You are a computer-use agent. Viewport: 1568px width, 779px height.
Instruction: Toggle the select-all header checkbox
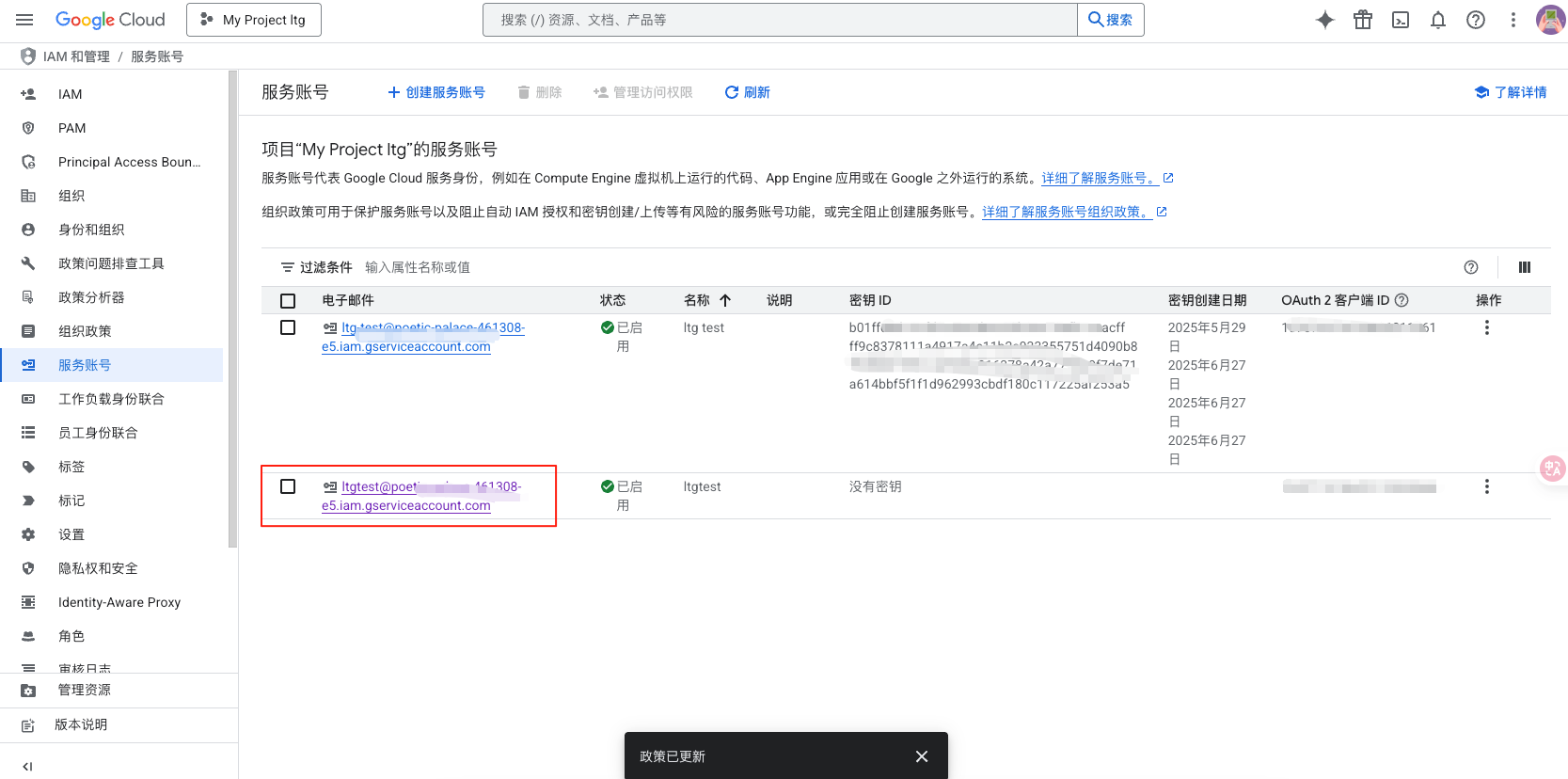point(288,301)
